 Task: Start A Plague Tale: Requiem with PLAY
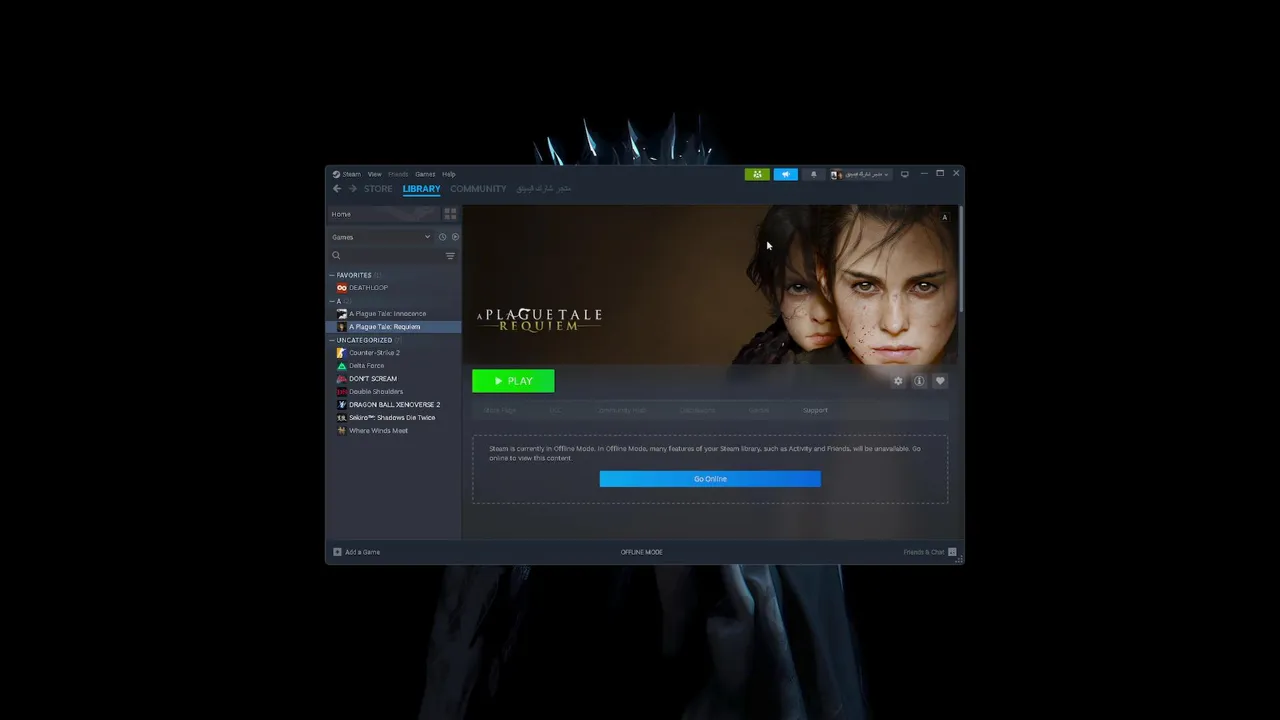(x=513, y=381)
